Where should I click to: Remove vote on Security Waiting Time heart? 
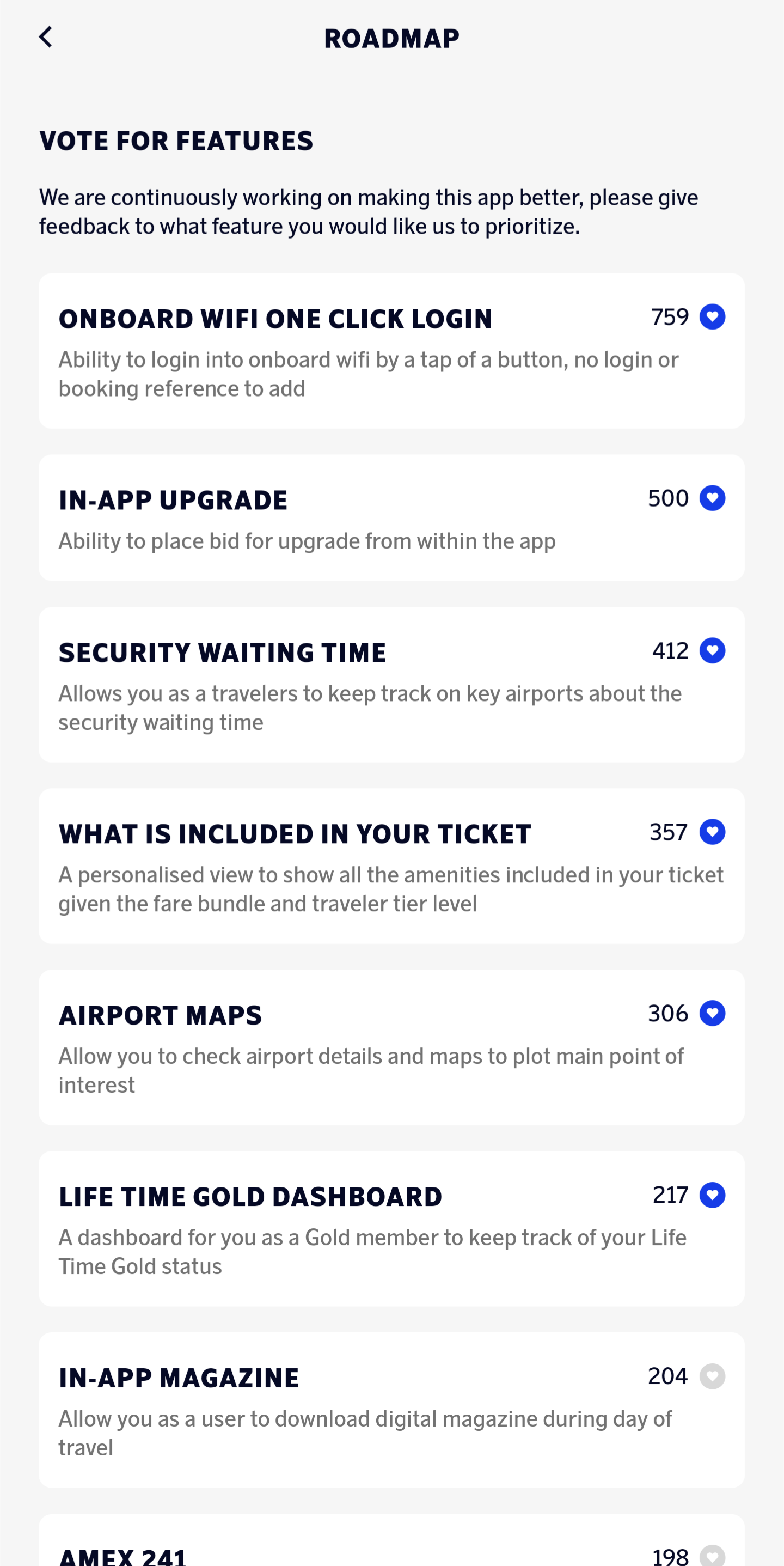712,650
